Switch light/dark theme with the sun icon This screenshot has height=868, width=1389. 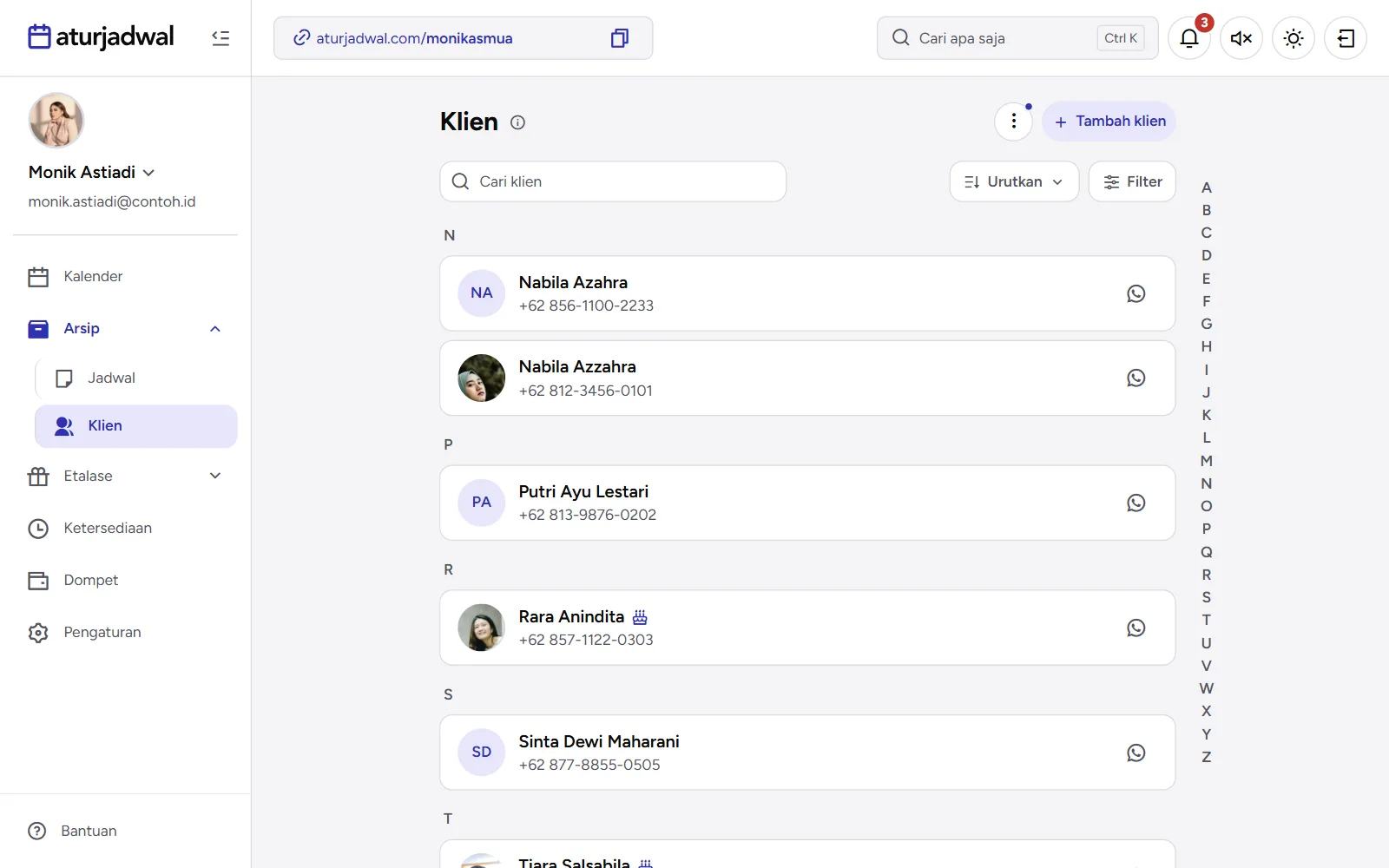click(1294, 38)
